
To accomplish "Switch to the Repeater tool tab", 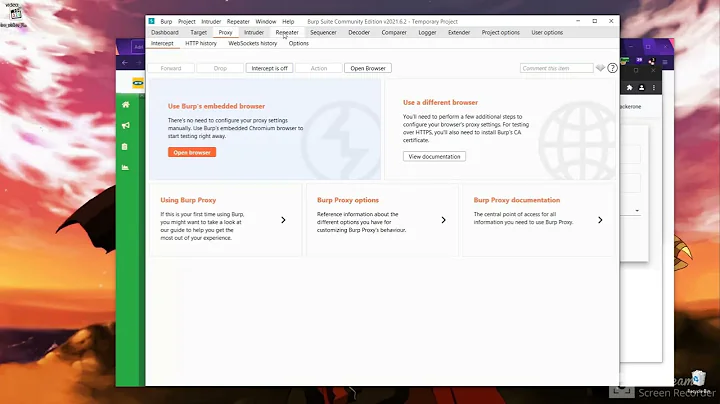I will click(287, 33).
